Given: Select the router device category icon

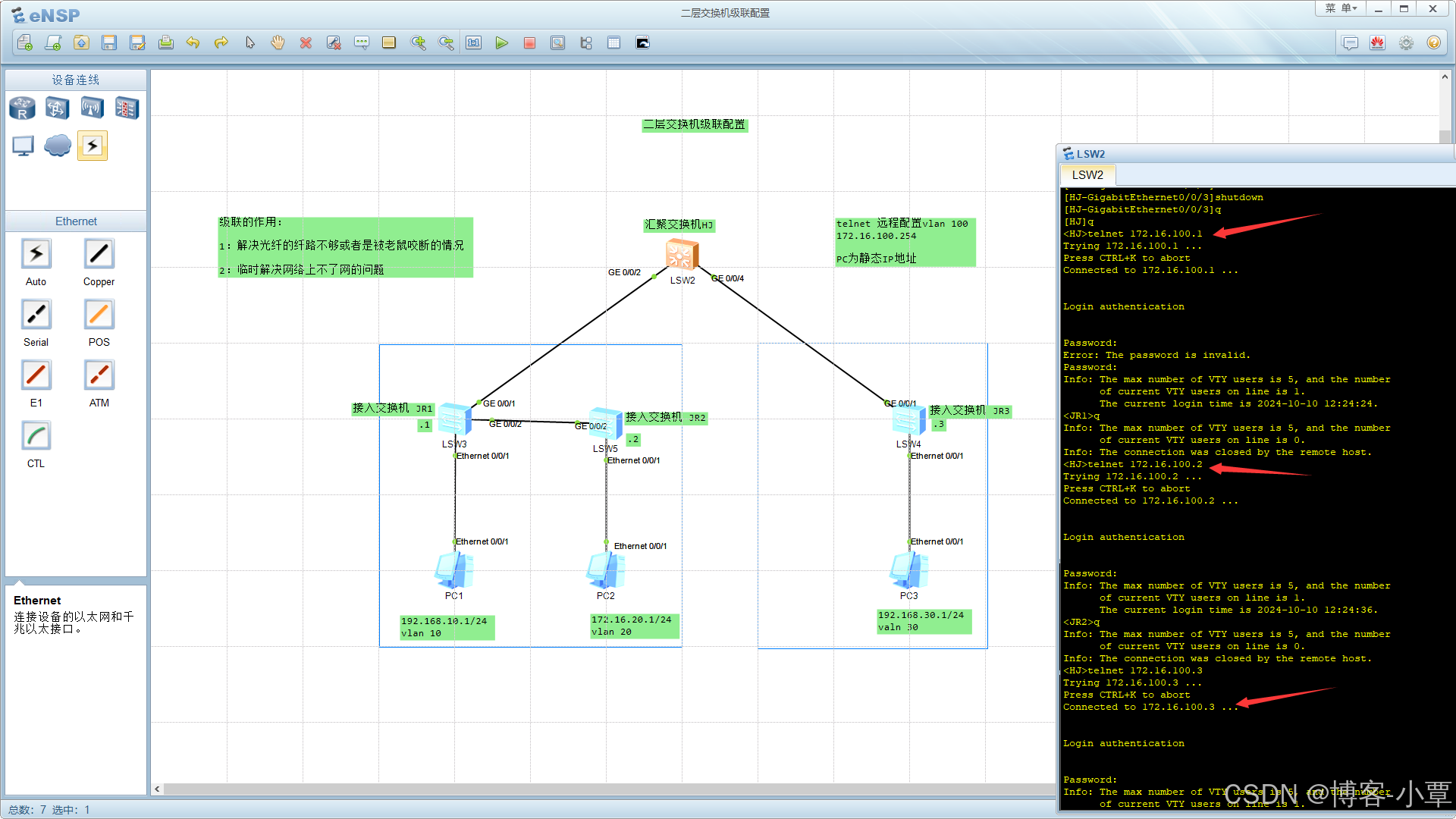Looking at the screenshot, I should click(x=22, y=108).
